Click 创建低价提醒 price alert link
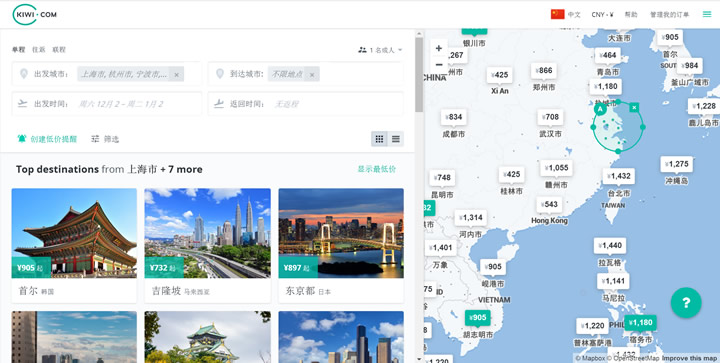This screenshot has height=363, width=720. pyautogui.click(x=47, y=139)
